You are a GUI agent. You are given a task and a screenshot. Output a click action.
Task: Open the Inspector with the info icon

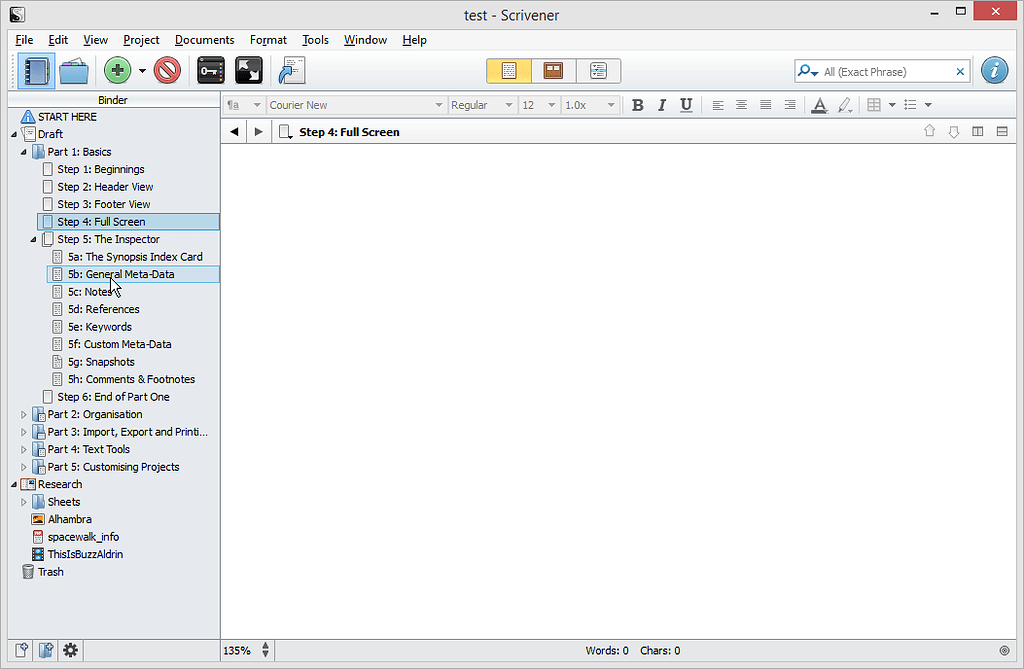click(994, 70)
